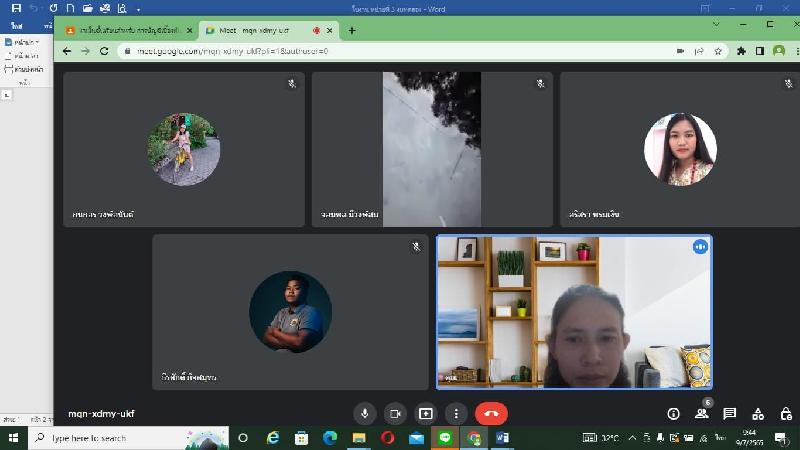Turn off the camera in Meet
The height and width of the screenshot is (450, 800).
(x=395, y=413)
